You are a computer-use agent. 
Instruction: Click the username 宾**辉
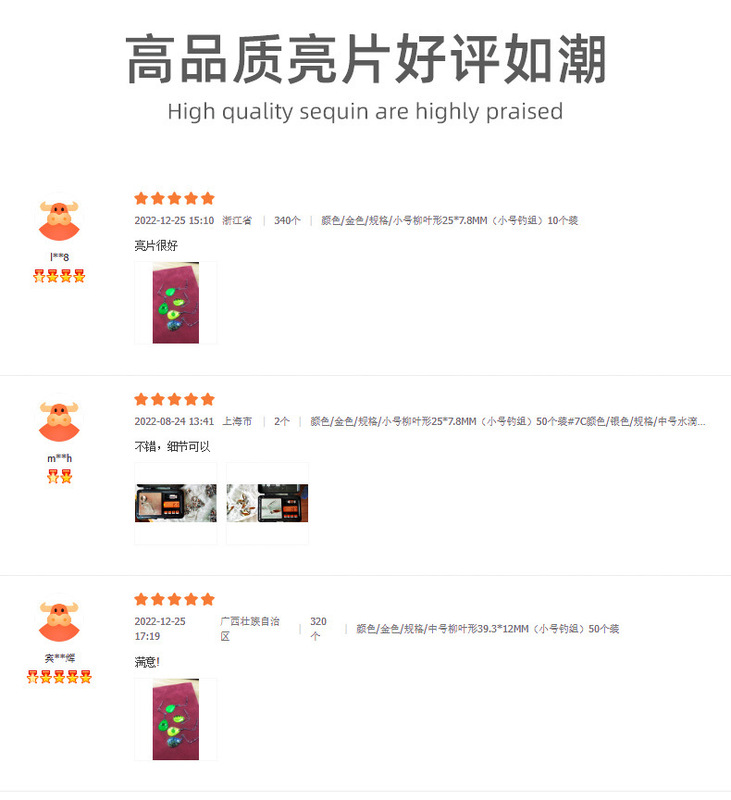tap(59, 658)
